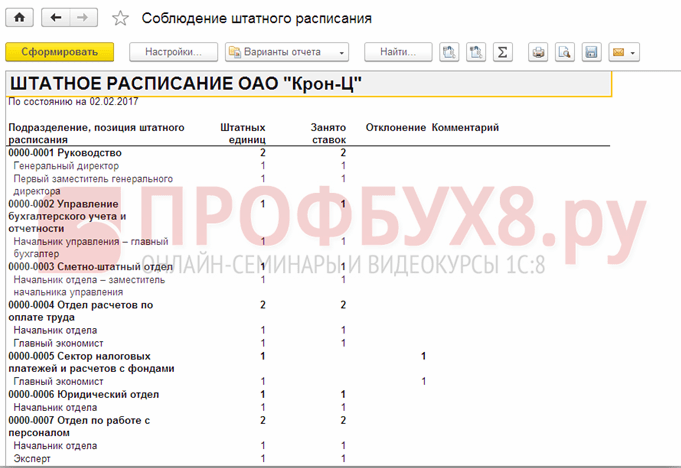The height and width of the screenshot is (468, 681).
Task: Select row Начальник отдела – заместитель начальника управления
Action: [x=89, y=286]
